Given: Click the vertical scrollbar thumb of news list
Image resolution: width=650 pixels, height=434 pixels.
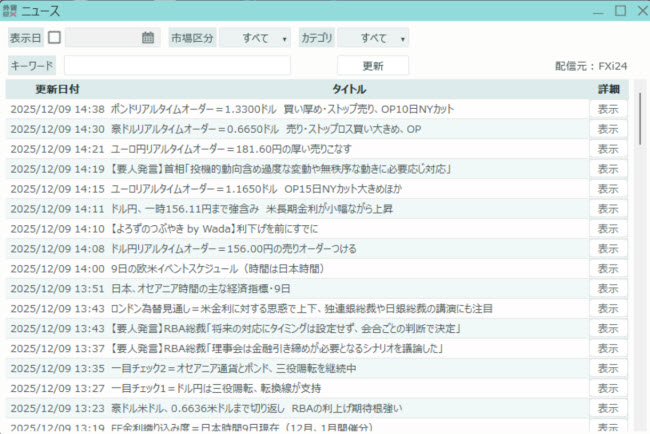Looking at the screenshot, I should [640, 119].
